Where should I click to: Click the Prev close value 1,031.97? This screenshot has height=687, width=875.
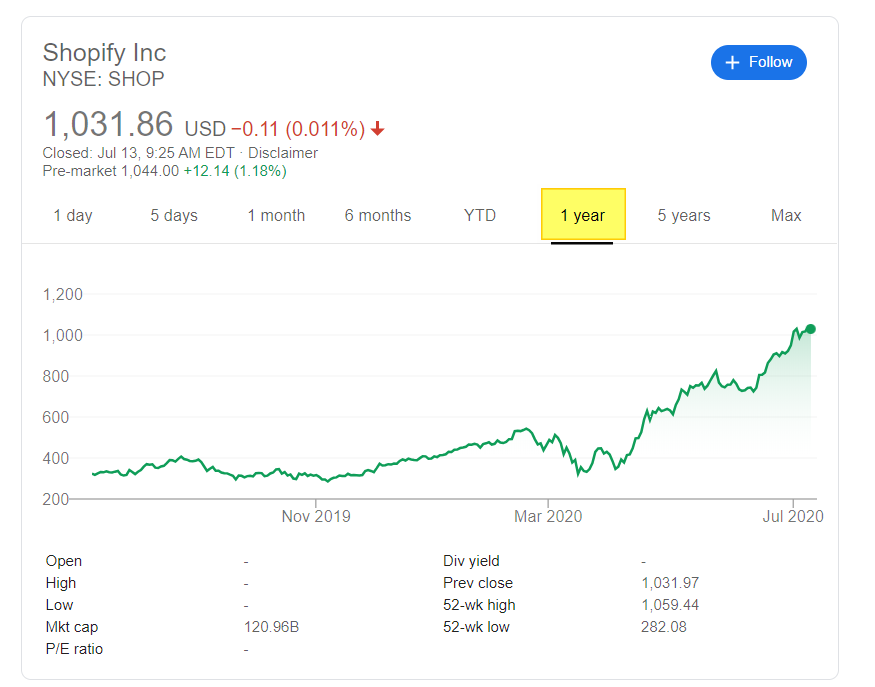coord(670,583)
